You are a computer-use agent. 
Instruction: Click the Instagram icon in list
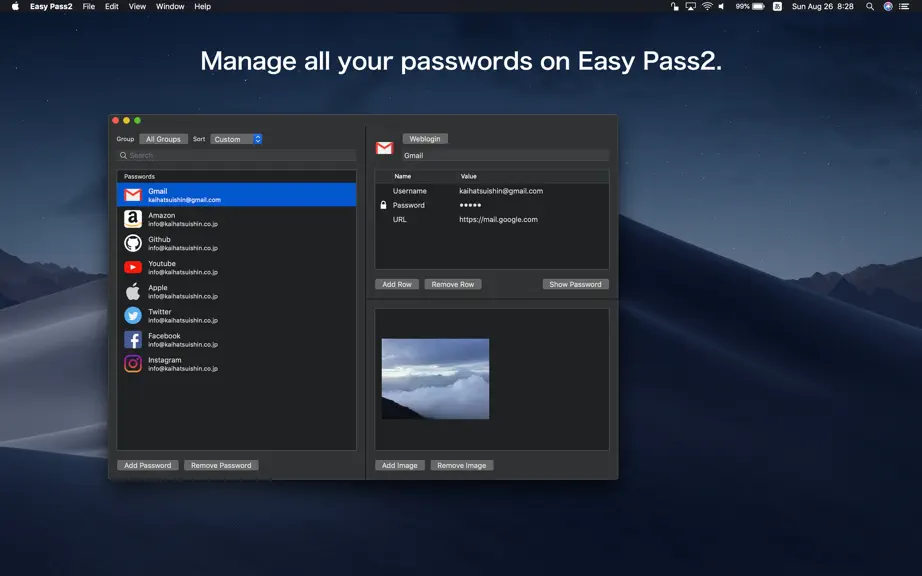(x=133, y=364)
